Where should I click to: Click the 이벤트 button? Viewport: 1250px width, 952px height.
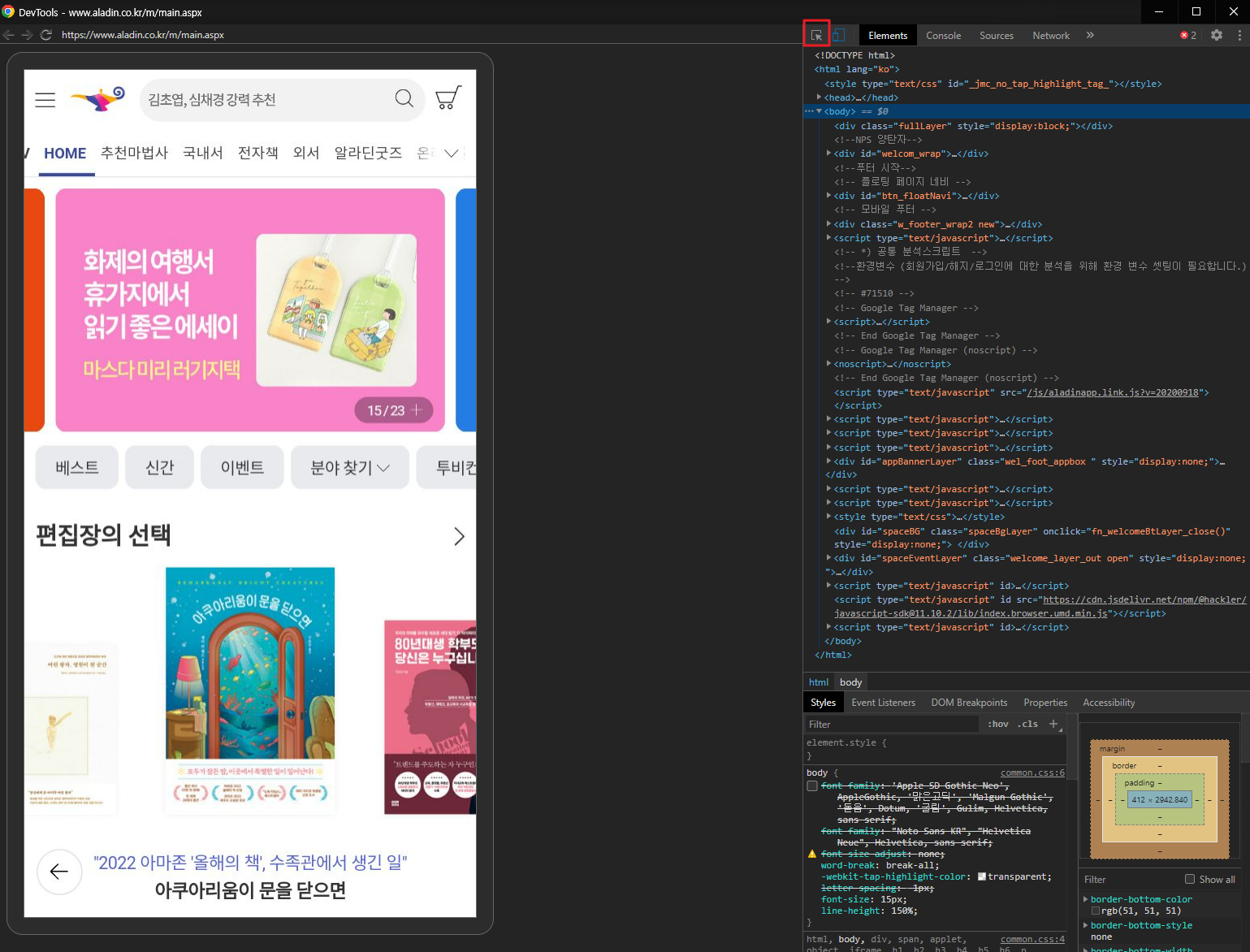(242, 467)
